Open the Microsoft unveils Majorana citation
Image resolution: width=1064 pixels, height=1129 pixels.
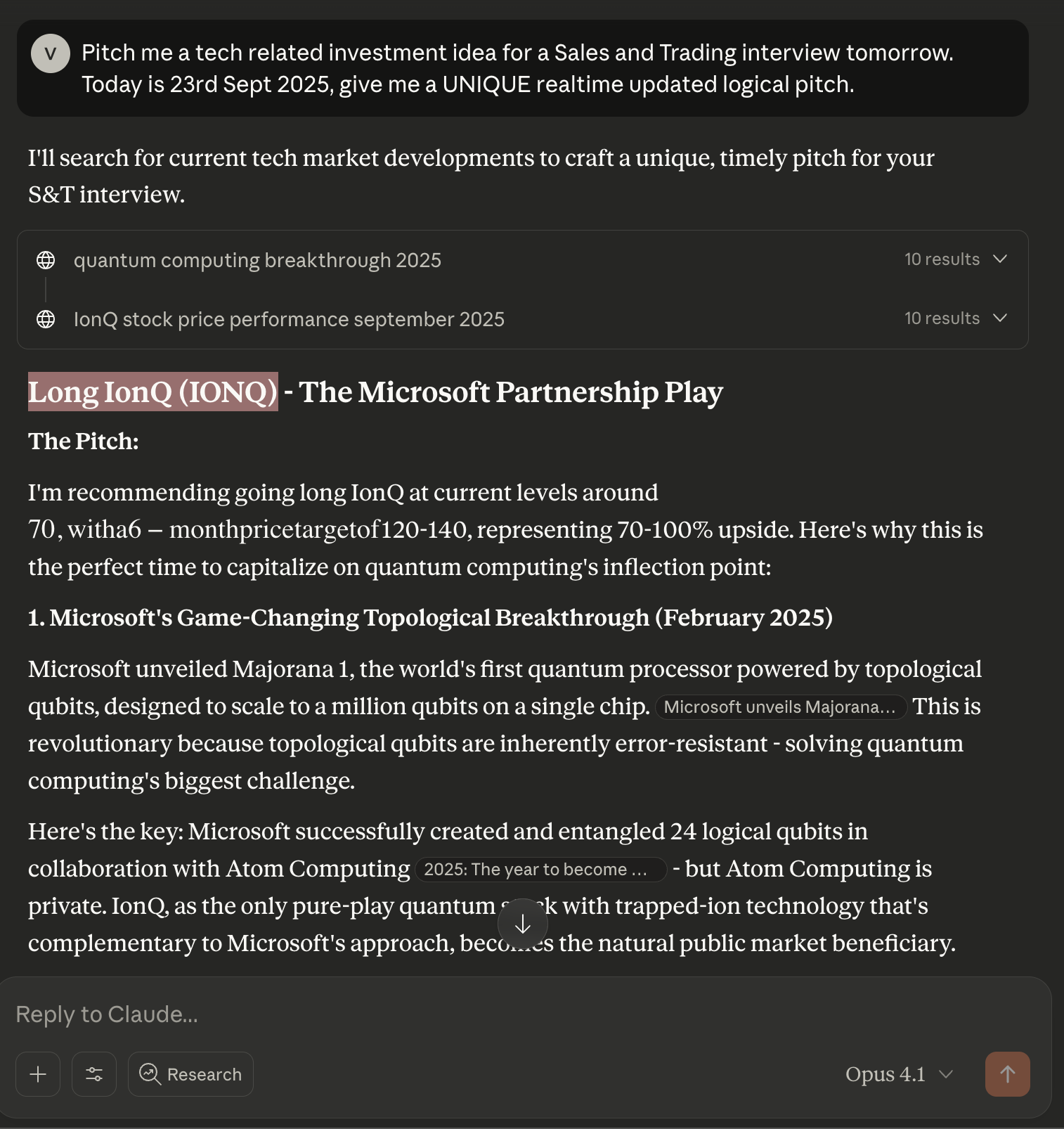[x=779, y=707]
